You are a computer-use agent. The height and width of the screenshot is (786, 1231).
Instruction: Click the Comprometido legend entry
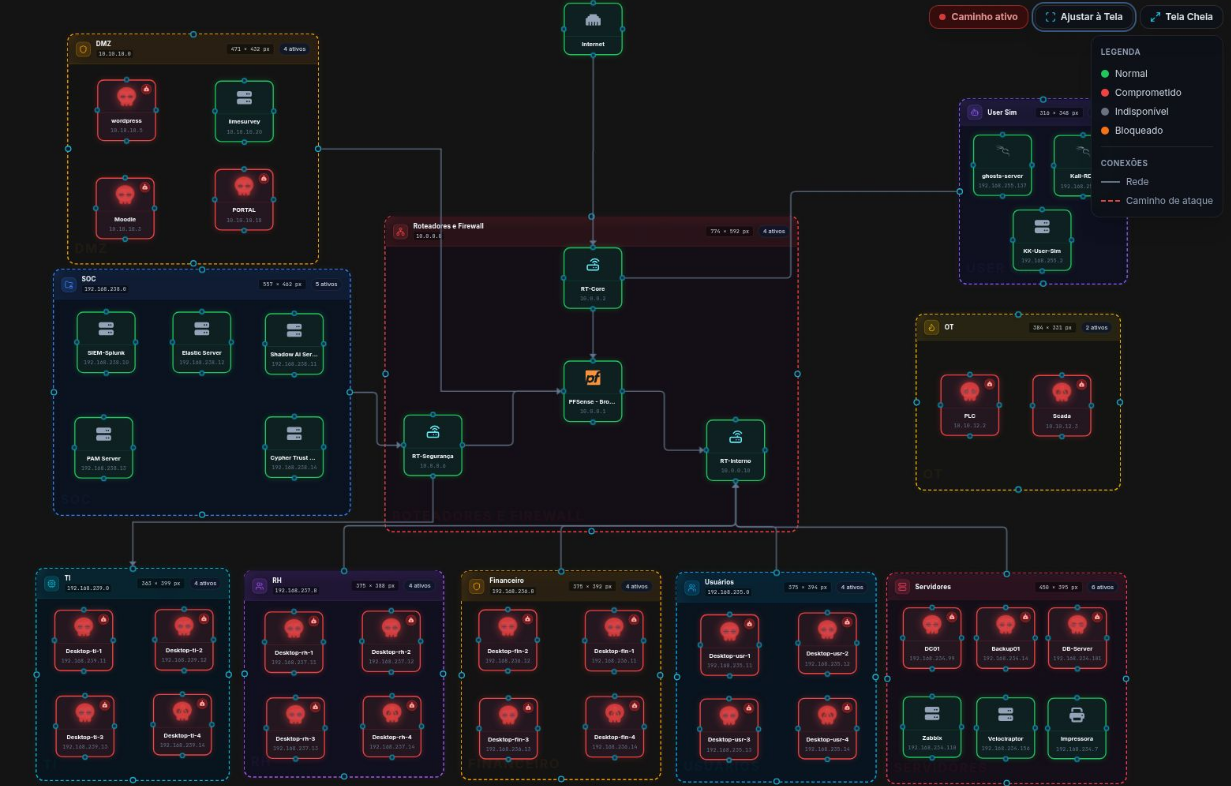(1141, 92)
